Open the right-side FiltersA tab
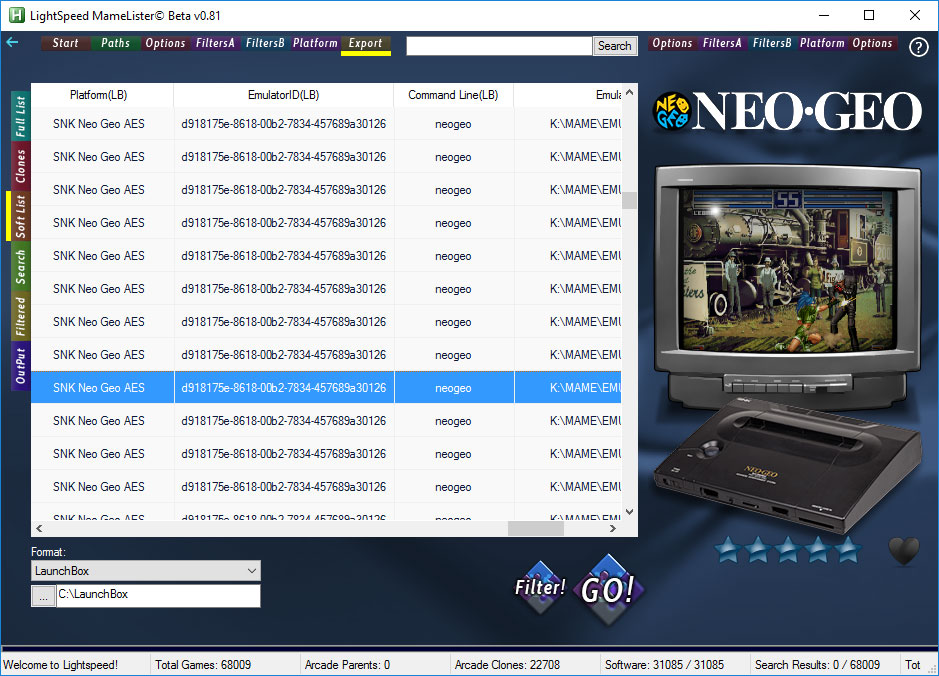 (x=722, y=43)
